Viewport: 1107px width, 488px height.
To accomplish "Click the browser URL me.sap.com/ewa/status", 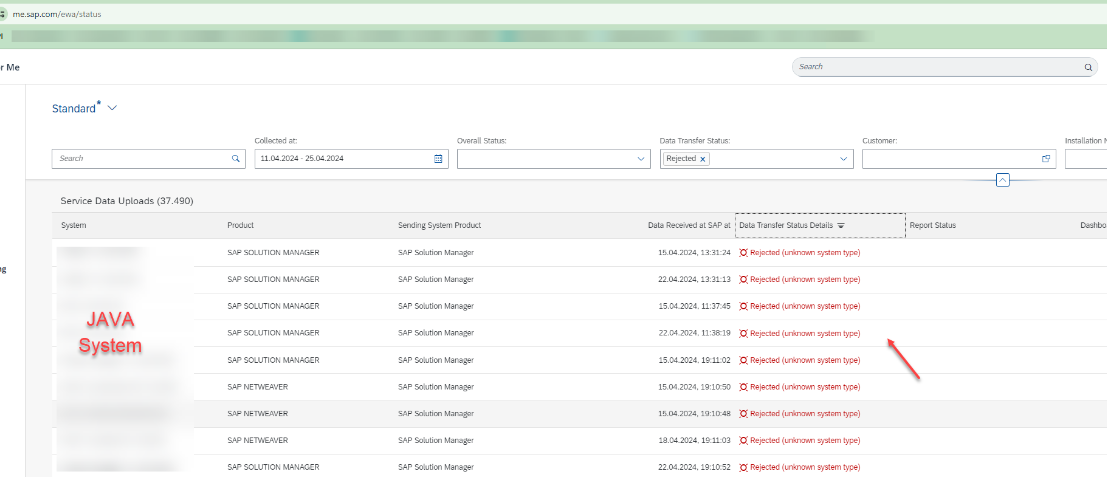I will click(x=56, y=14).
